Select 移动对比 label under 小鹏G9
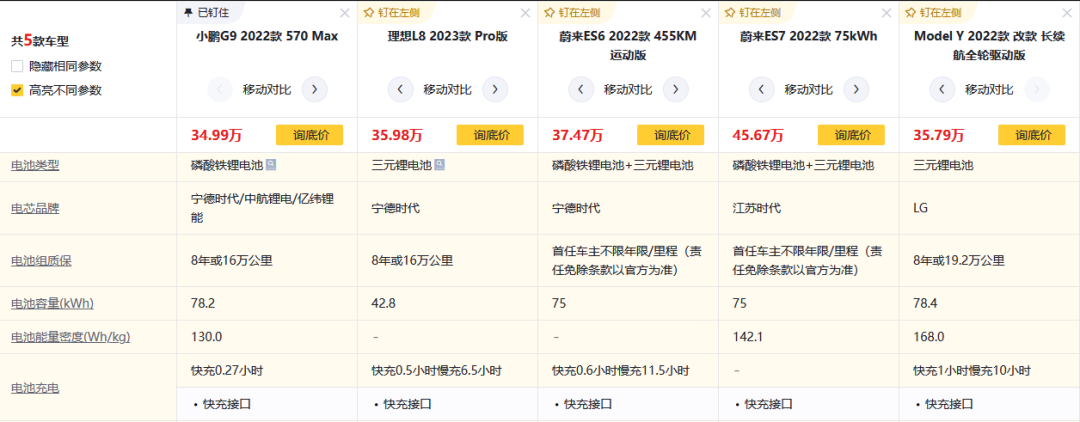 [x=267, y=89]
